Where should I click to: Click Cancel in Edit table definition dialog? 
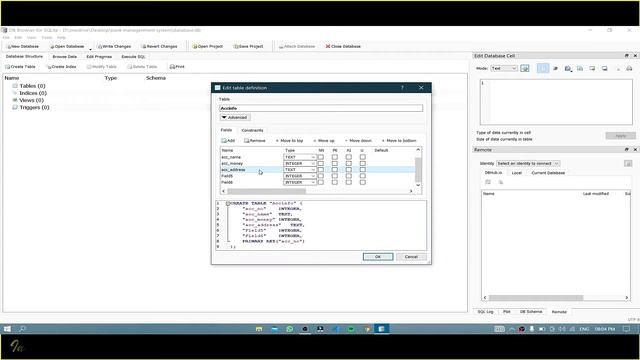[411, 257]
